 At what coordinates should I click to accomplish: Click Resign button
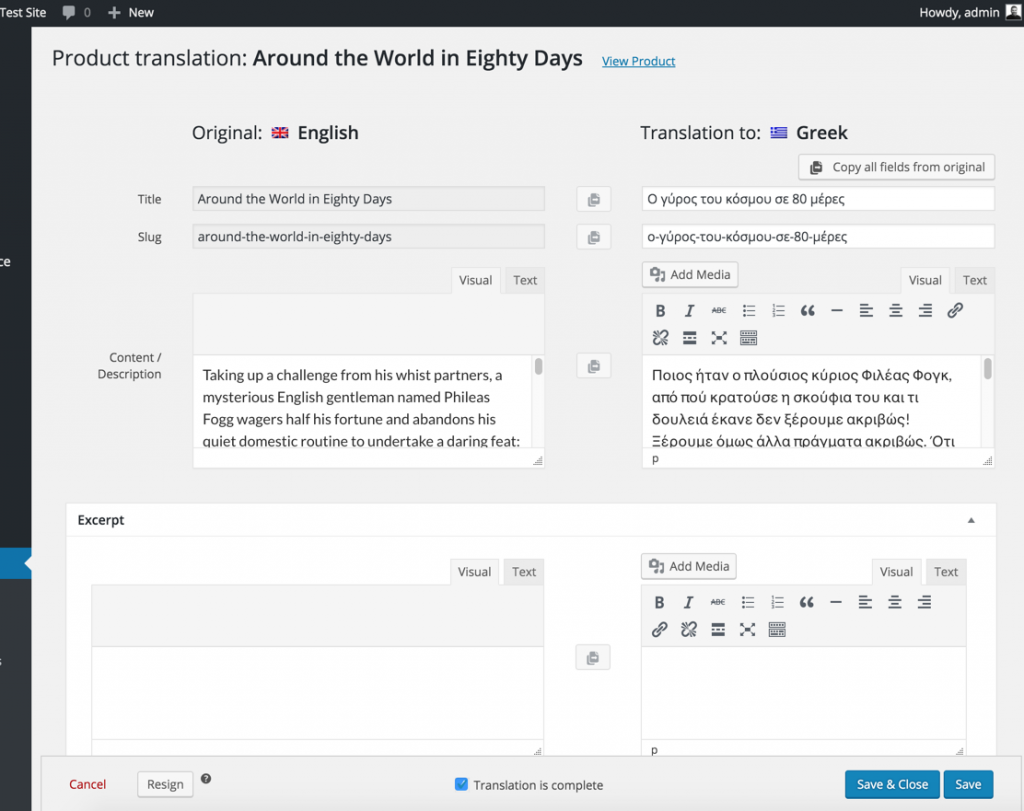165,784
